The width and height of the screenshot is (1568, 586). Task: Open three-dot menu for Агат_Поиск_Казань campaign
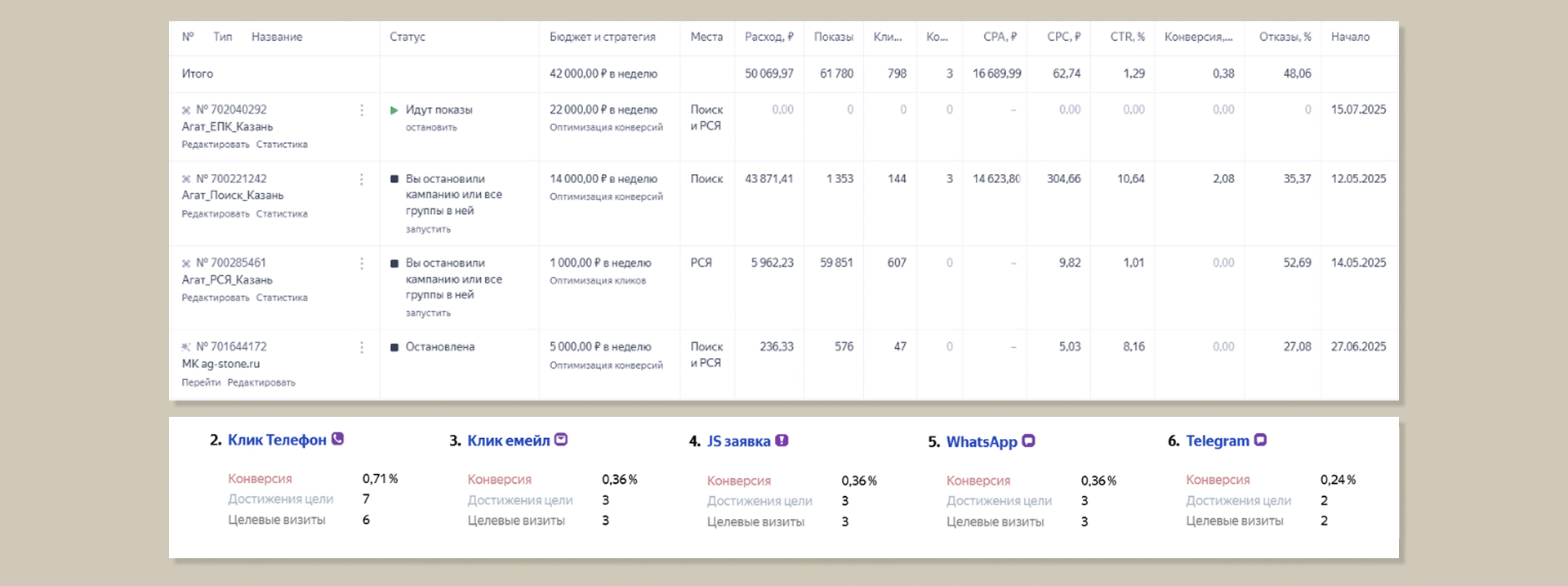[x=362, y=179]
